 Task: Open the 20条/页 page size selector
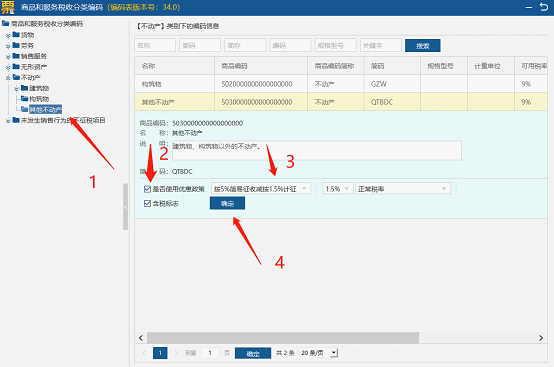pyautogui.click(x=319, y=353)
